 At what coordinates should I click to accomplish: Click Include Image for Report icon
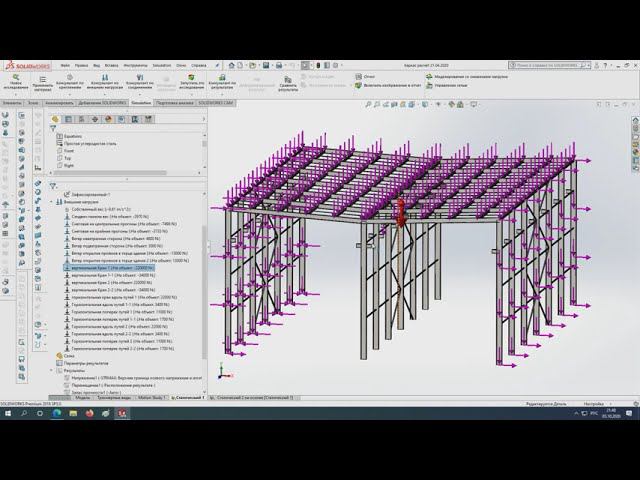pyautogui.click(x=358, y=85)
